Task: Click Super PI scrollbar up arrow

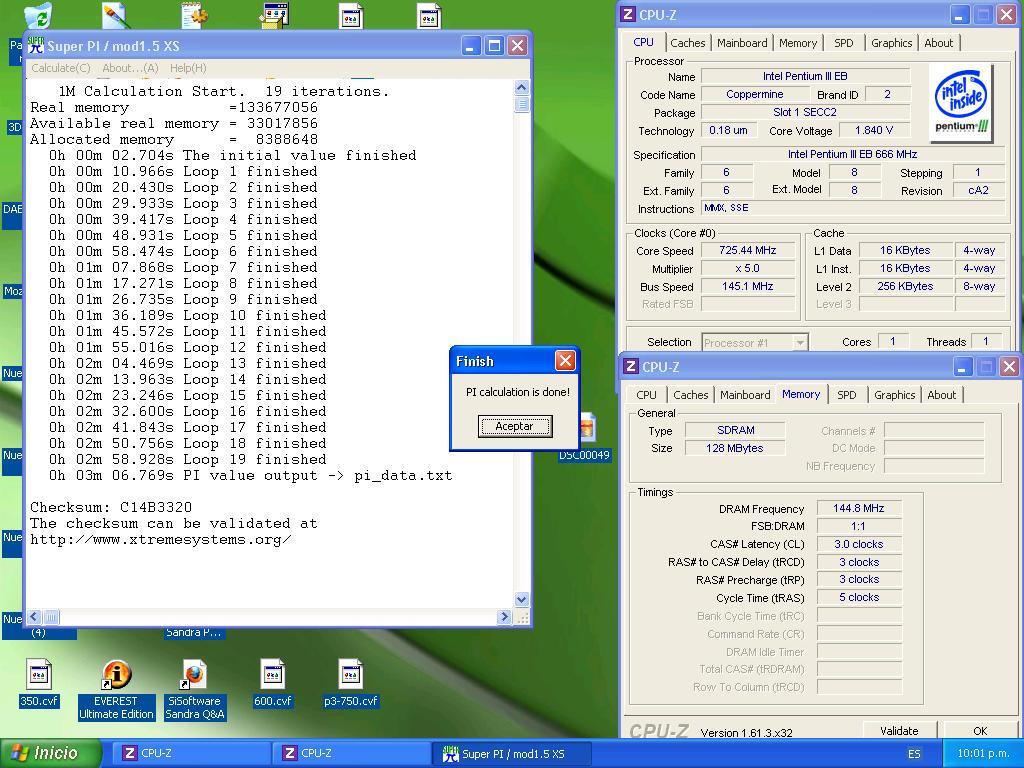Action: [x=521, y=88]
